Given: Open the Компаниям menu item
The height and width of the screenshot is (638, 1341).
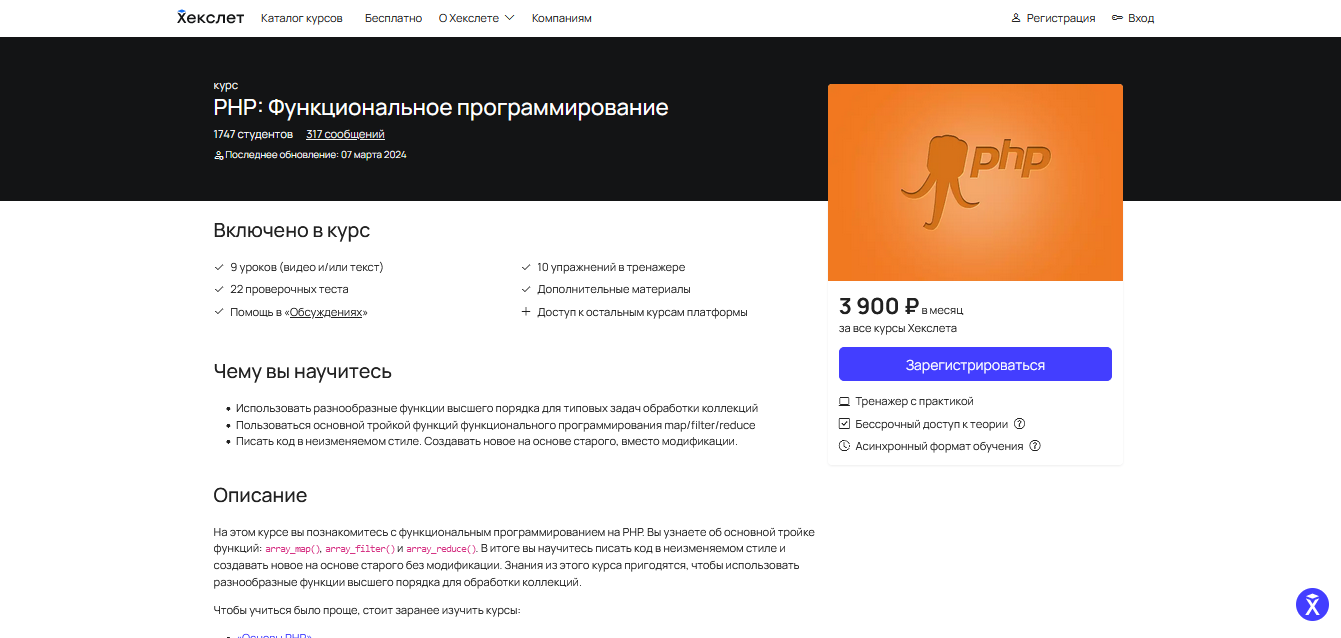Looking at the screenshot, I should pos(561,18).
